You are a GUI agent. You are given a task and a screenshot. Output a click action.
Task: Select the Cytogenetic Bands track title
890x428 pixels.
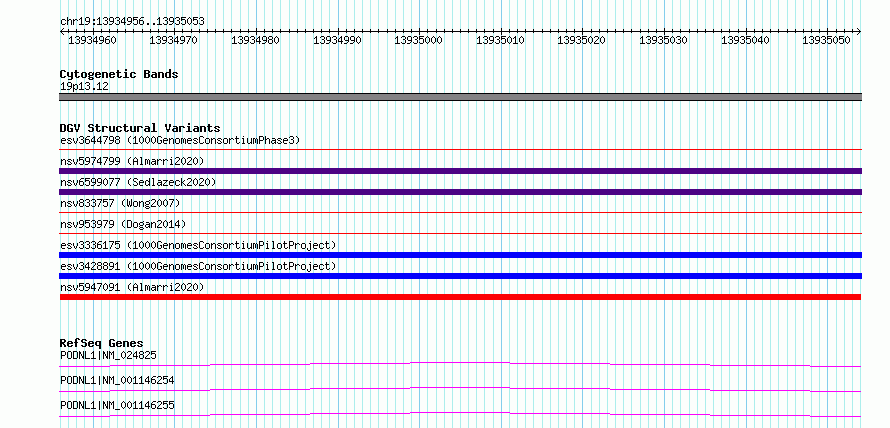click(119, 74)
